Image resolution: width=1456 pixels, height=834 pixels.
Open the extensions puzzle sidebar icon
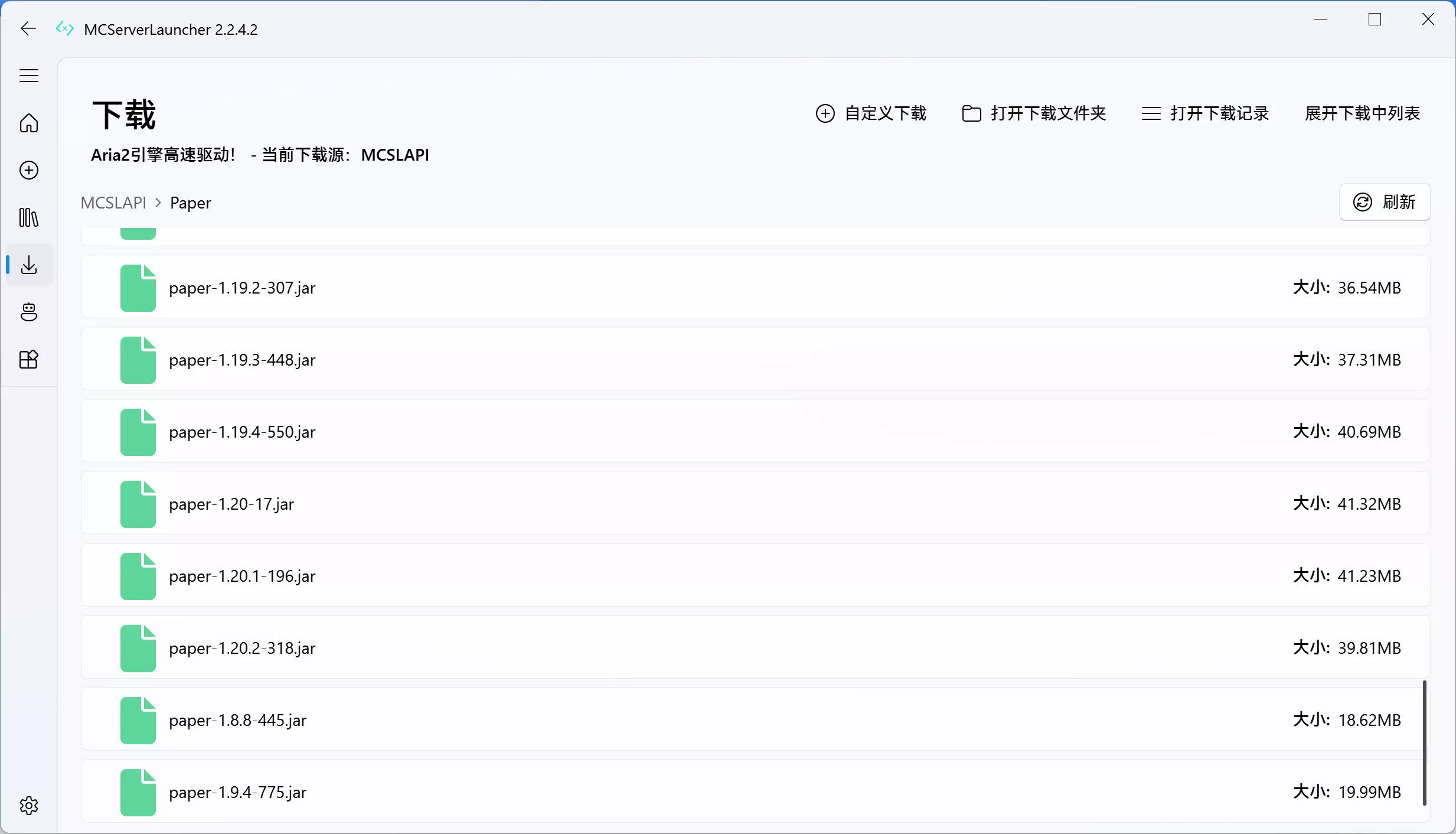(28, 360)
